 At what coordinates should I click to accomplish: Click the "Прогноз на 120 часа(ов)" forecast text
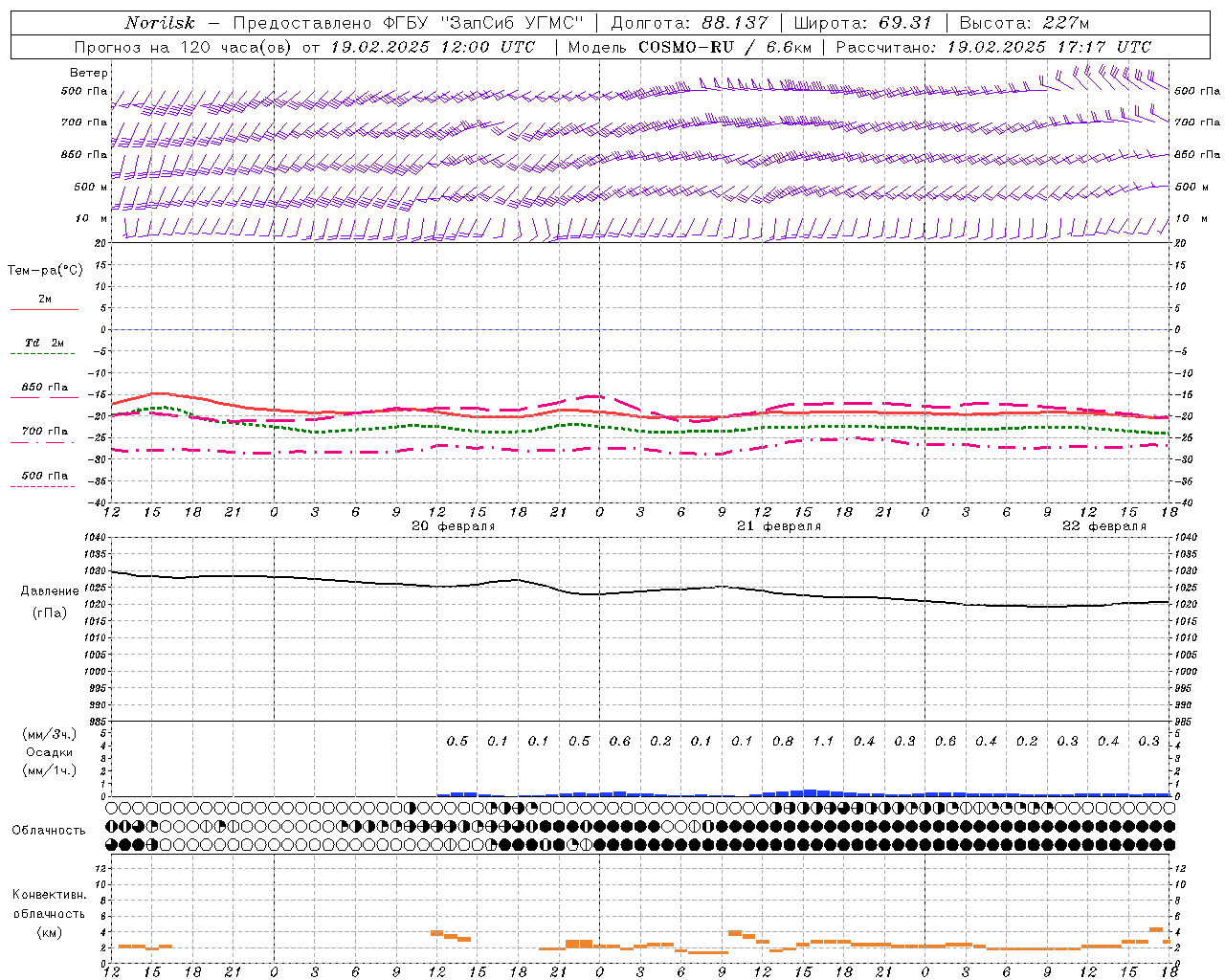coord(184,47)
